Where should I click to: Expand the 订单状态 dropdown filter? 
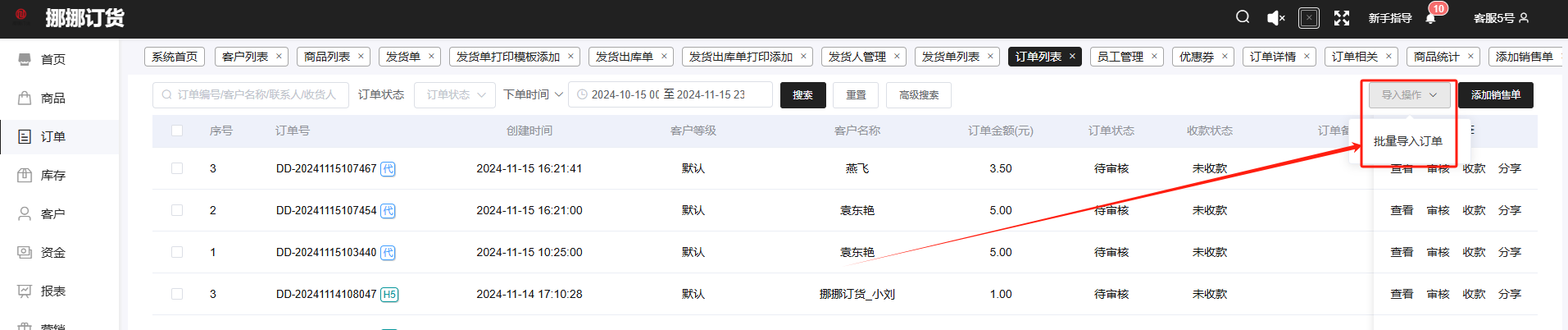[455, 95]
